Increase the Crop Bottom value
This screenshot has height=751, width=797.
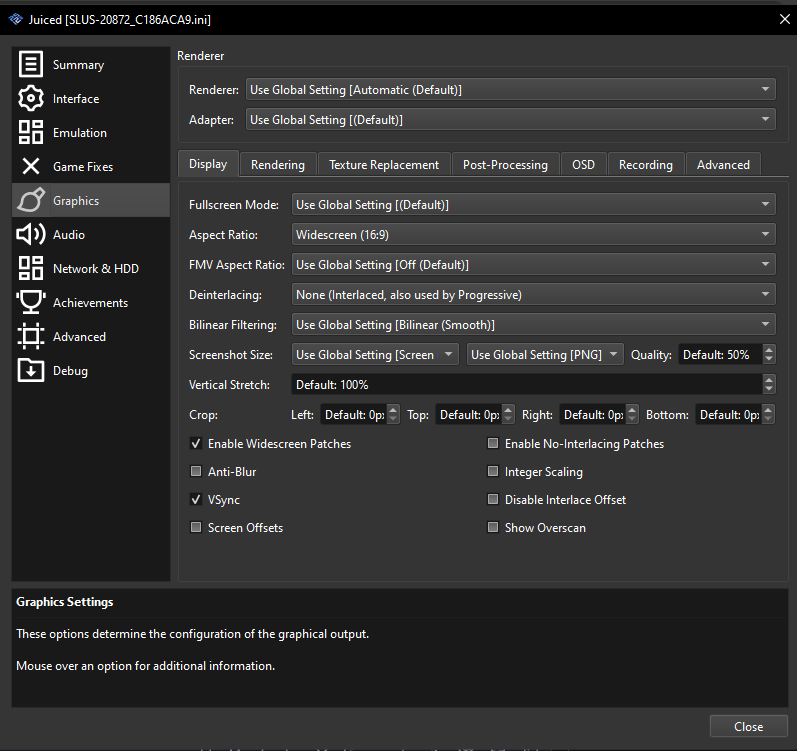click(x=768, y=409)
